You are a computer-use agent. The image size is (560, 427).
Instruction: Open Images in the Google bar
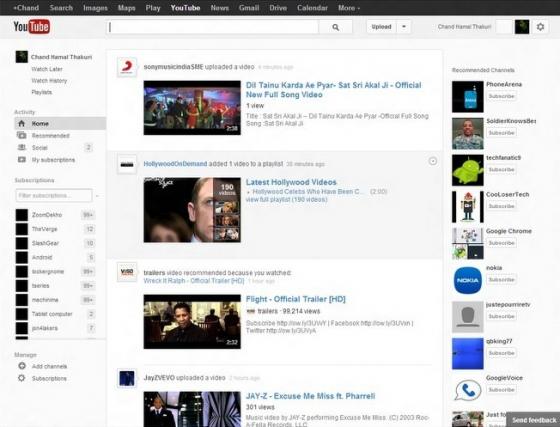(x=95, y=8)
